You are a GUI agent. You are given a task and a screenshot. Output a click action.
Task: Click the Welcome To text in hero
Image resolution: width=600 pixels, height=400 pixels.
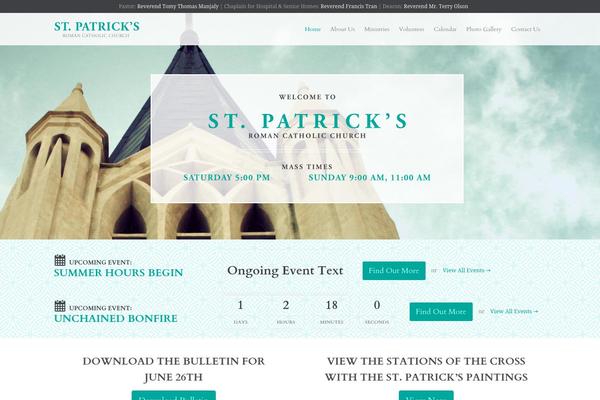coord(307,97)
